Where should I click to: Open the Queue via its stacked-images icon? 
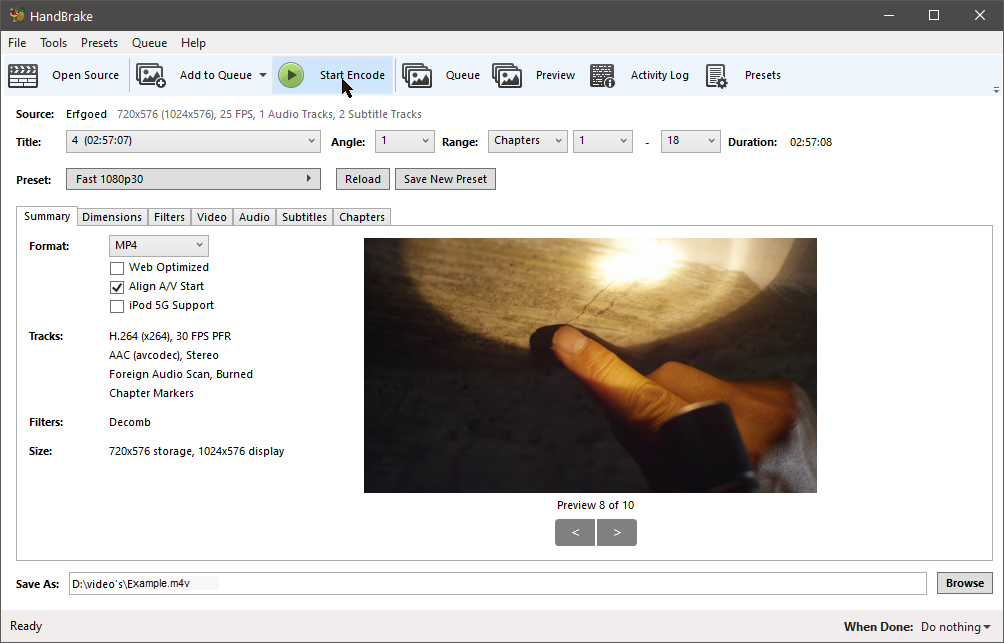click(x=417, y=76)
